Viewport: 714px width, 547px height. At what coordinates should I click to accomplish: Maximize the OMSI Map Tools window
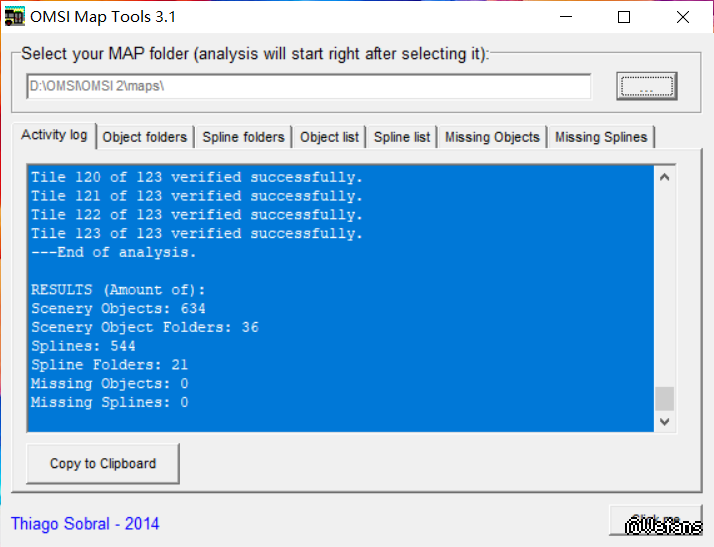point(624,17)
